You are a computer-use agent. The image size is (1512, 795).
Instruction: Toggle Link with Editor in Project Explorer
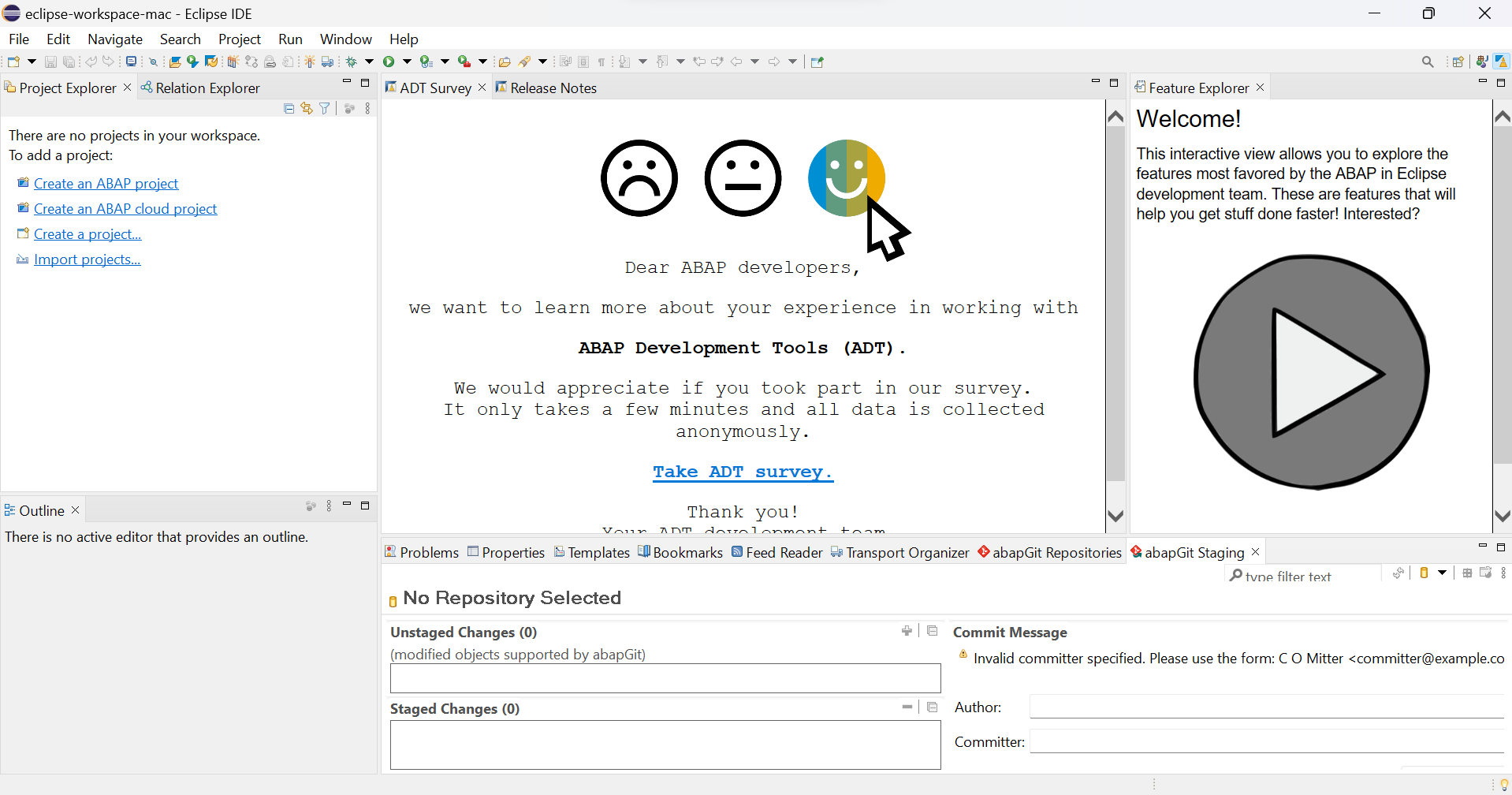pos(307,109)
